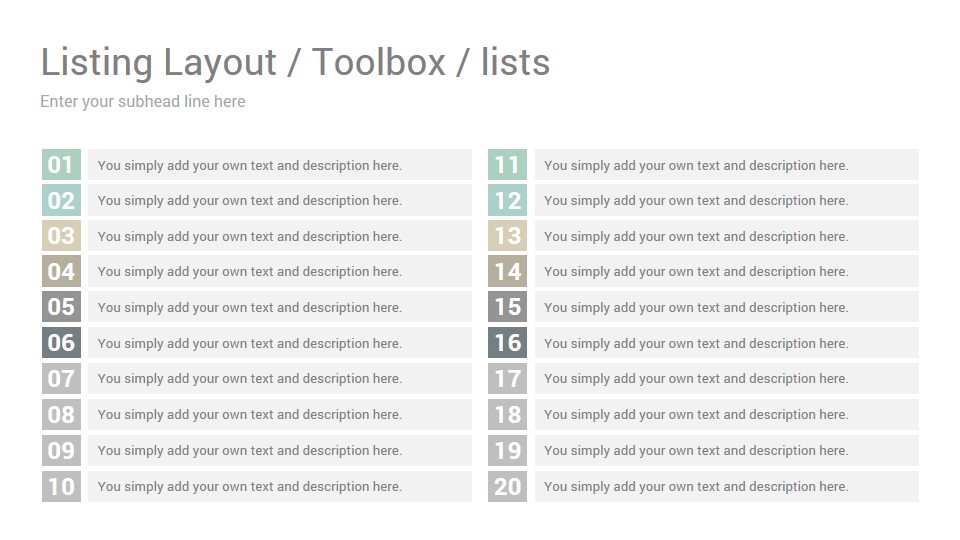Click the dark 16 number tile

click(x=508, y=343)
